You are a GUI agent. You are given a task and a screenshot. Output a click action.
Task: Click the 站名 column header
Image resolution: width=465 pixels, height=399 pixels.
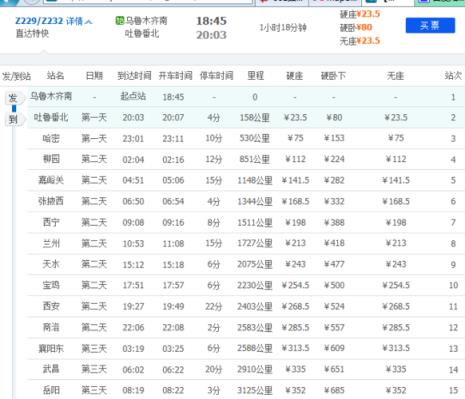tap(55, 76)
